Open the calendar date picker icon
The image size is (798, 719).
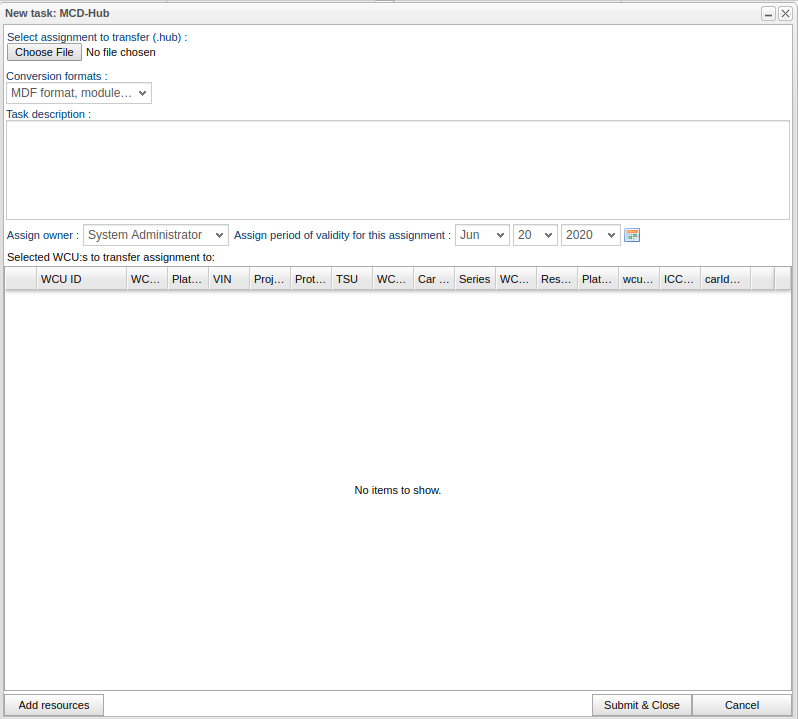tap(631, 235)
